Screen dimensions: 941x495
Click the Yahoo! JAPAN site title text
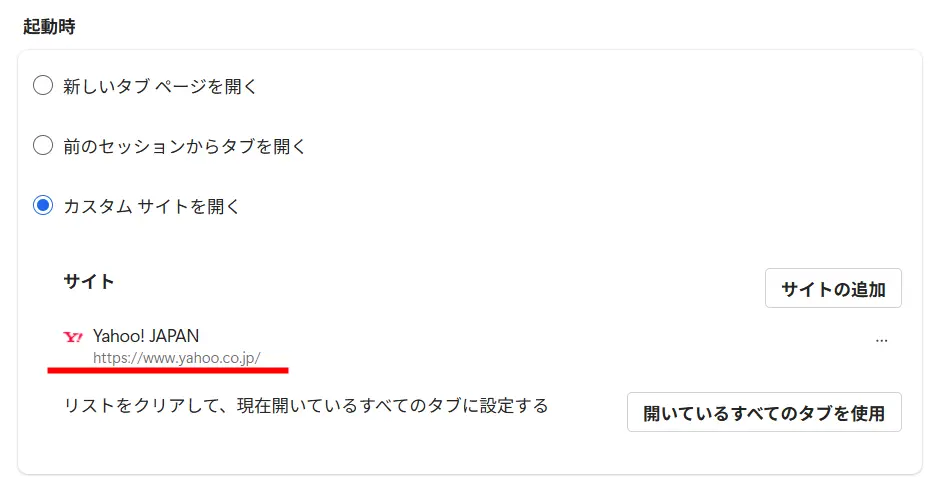146,336
